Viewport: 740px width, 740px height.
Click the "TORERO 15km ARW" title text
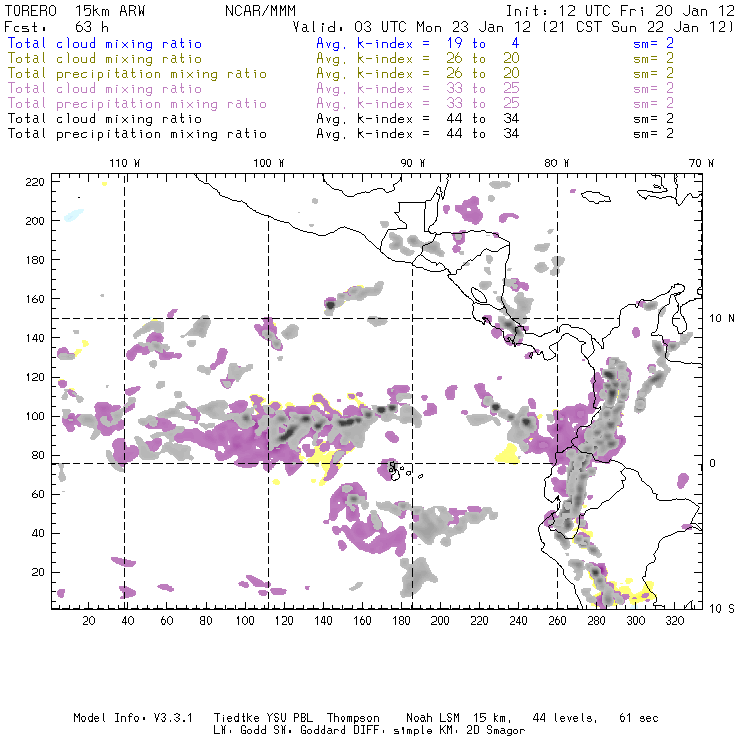pyautogui.click(x=75, y=10)
